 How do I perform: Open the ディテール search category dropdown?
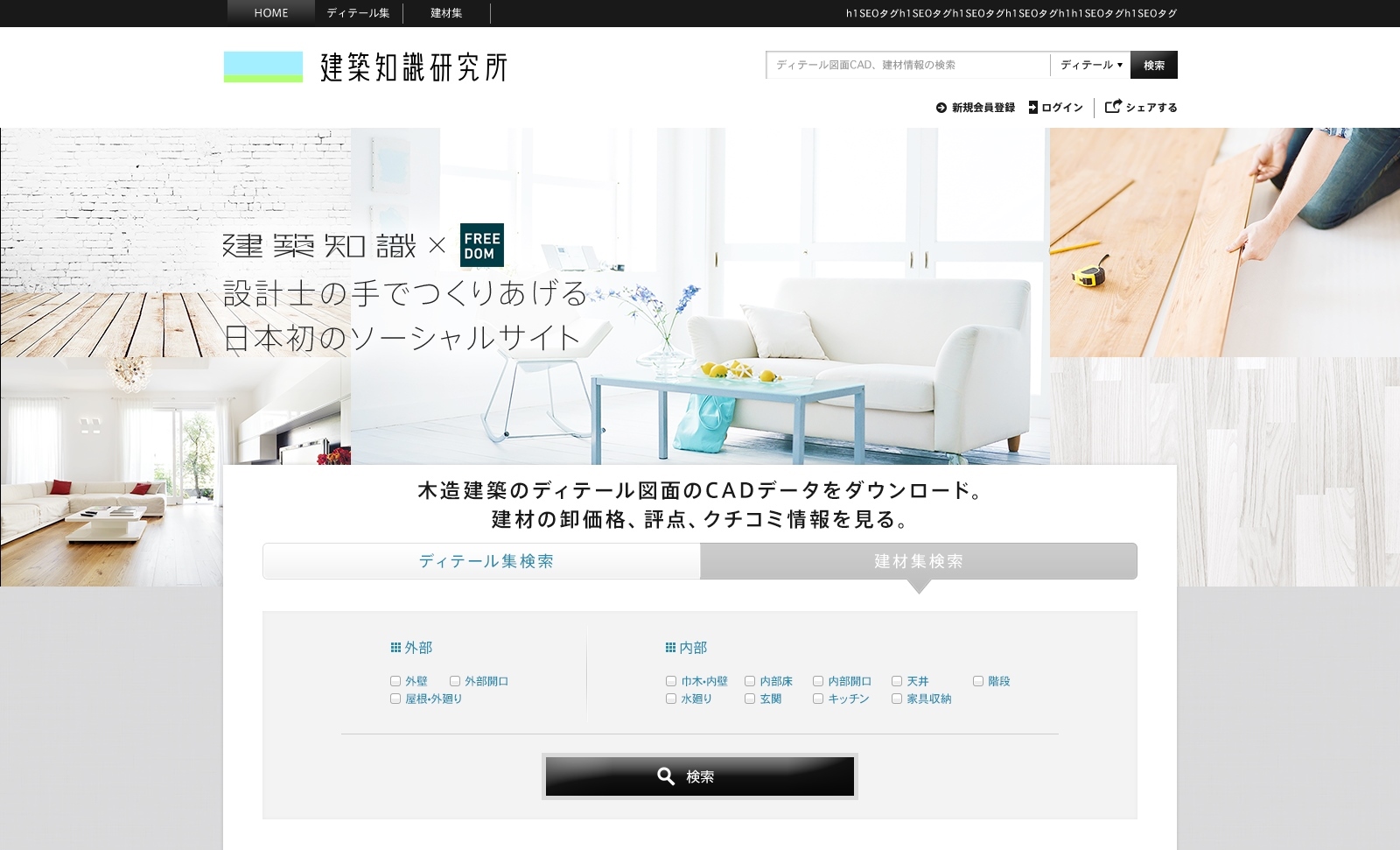(1088, 65)
